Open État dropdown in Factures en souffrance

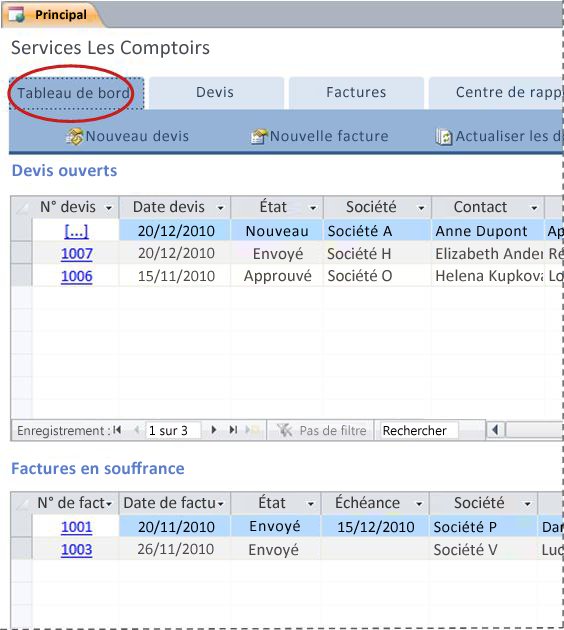[x=311, y=504]
